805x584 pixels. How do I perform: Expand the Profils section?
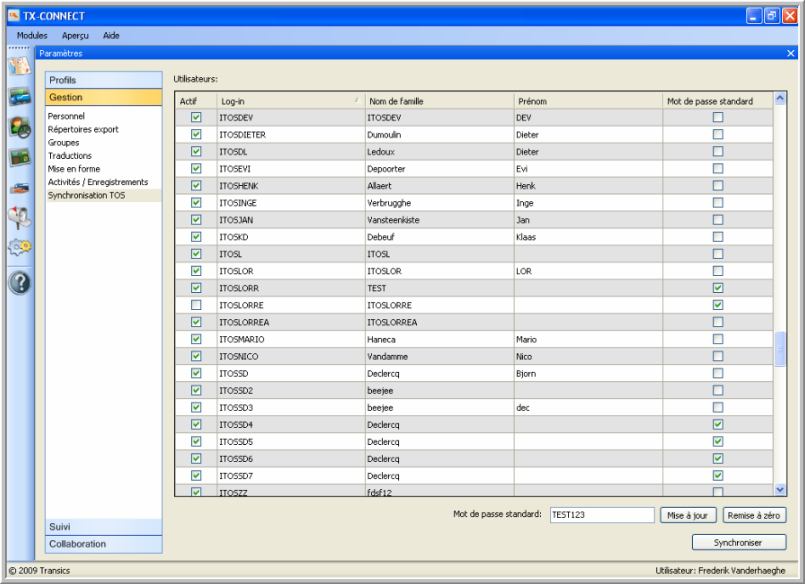coord(103,80)
